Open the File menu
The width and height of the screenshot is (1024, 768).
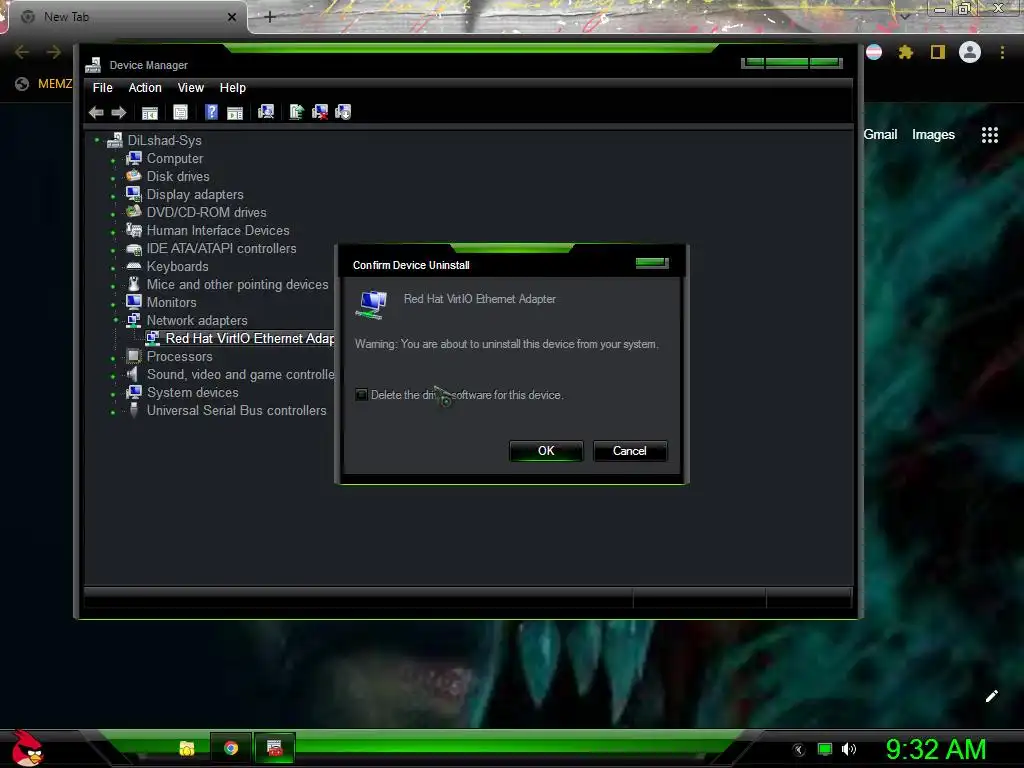click(103, 88)
